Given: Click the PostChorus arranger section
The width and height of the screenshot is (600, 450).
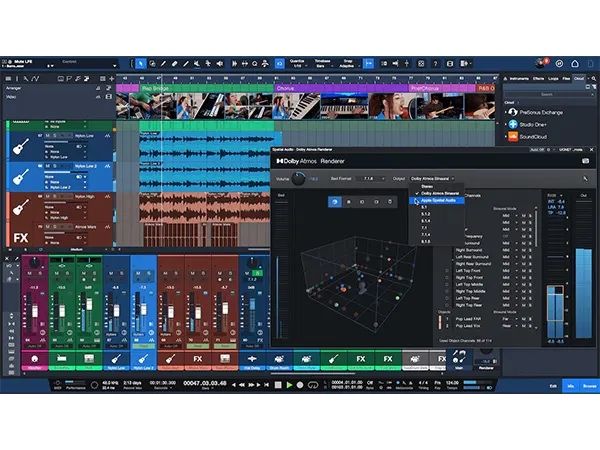Looking at the screenshot, I should coord(442,88).
